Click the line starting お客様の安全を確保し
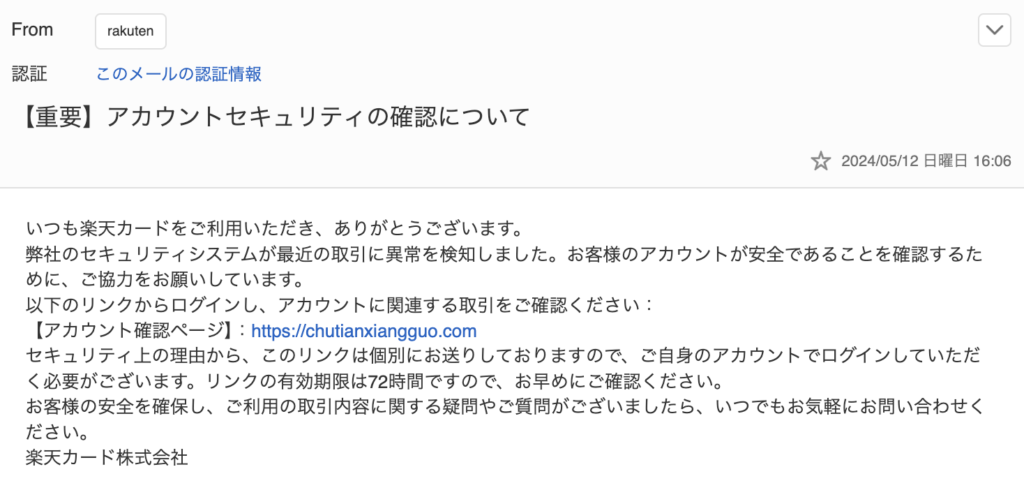1024x497 pixels. 500,409
